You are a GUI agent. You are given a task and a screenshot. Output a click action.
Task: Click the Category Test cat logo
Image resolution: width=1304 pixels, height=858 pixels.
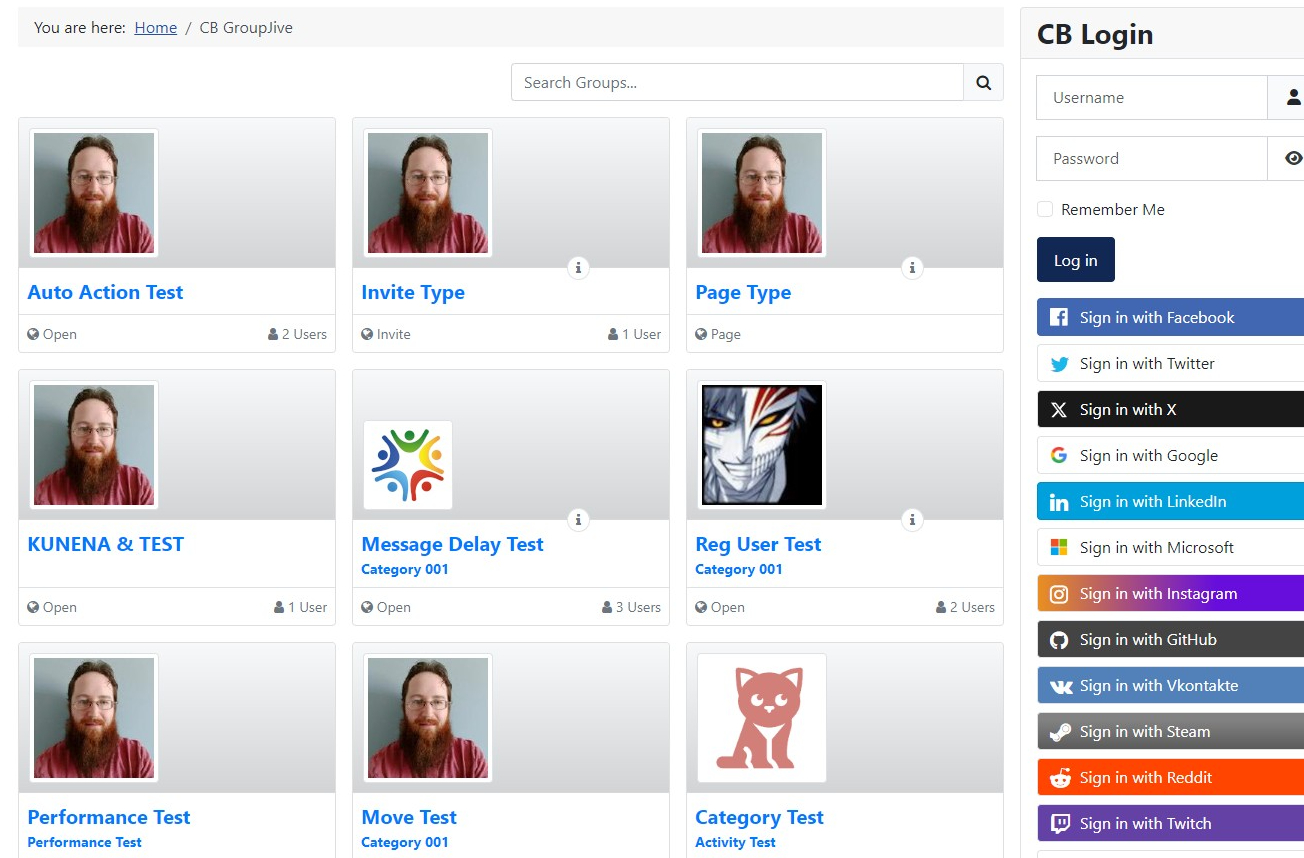pyautogui.click(x=762, y=718)
